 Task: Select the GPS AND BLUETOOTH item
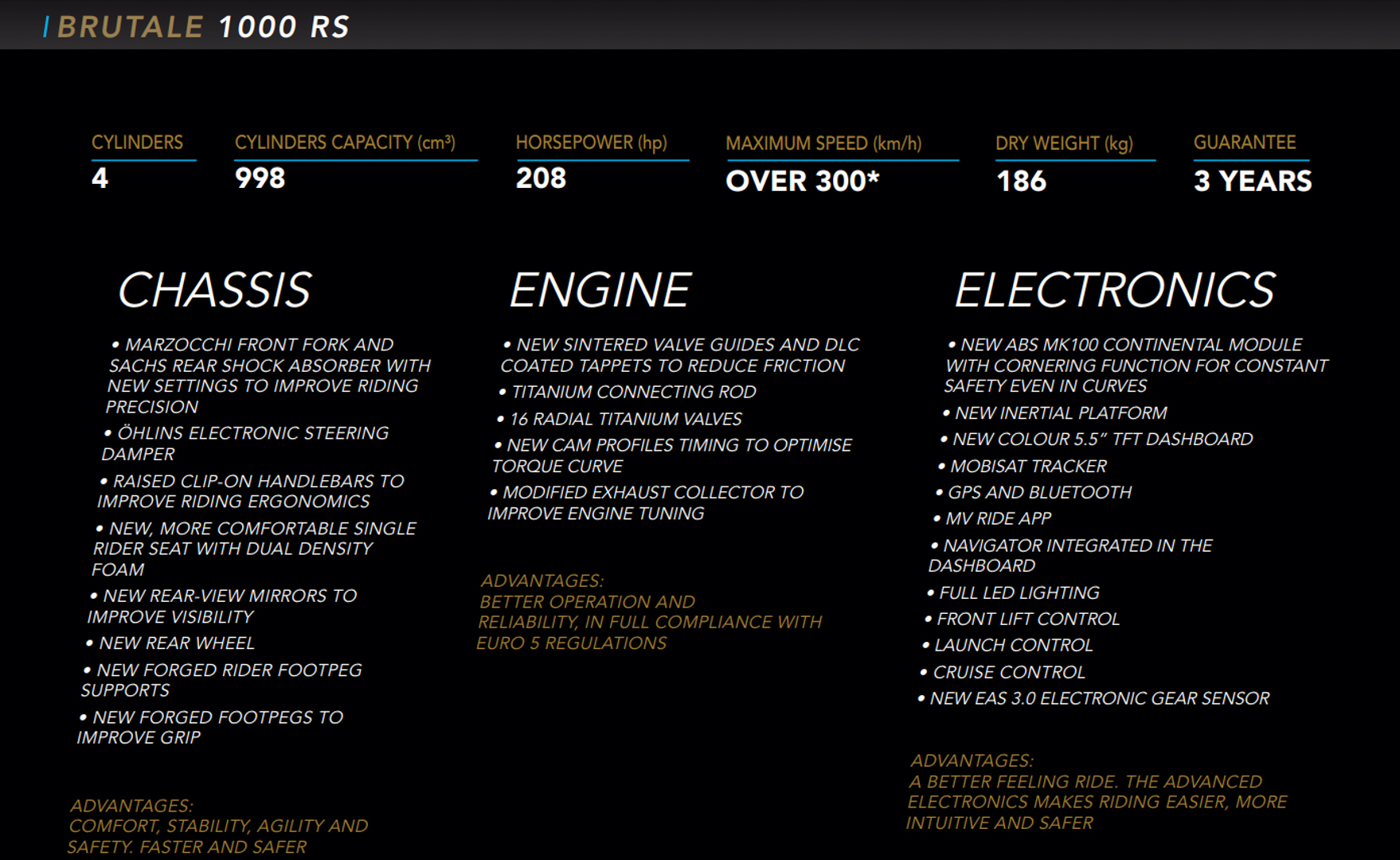pyautogui.click(x=1039, y=492)
